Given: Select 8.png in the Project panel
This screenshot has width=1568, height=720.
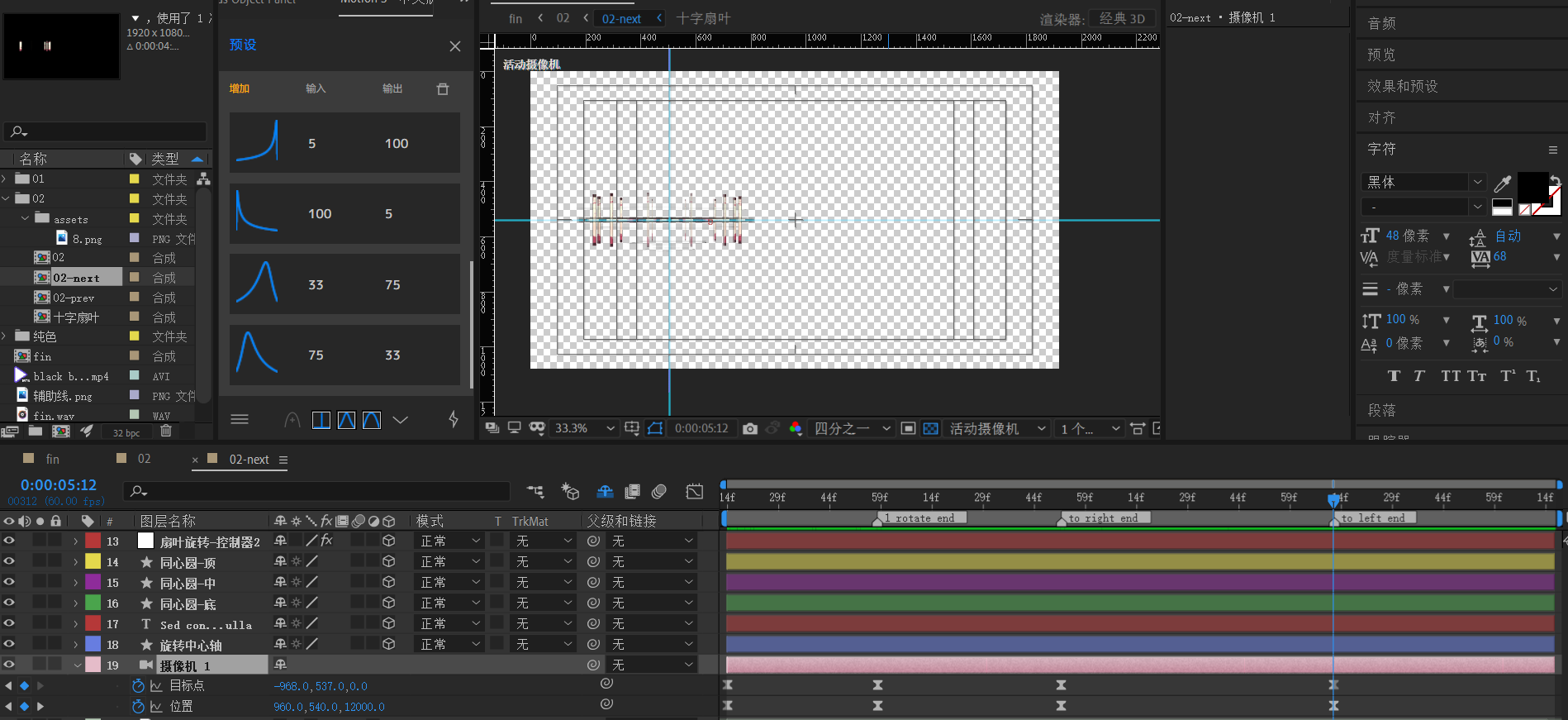Looking at the screenshot, I should 87,239.
